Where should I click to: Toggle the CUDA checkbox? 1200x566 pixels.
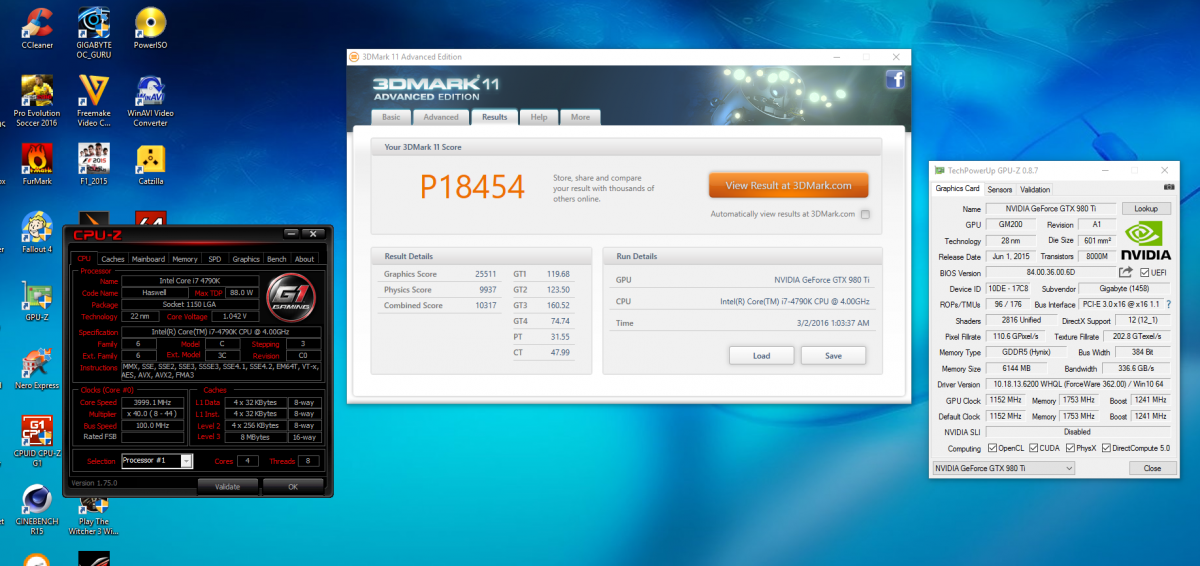click(1033, 448)
